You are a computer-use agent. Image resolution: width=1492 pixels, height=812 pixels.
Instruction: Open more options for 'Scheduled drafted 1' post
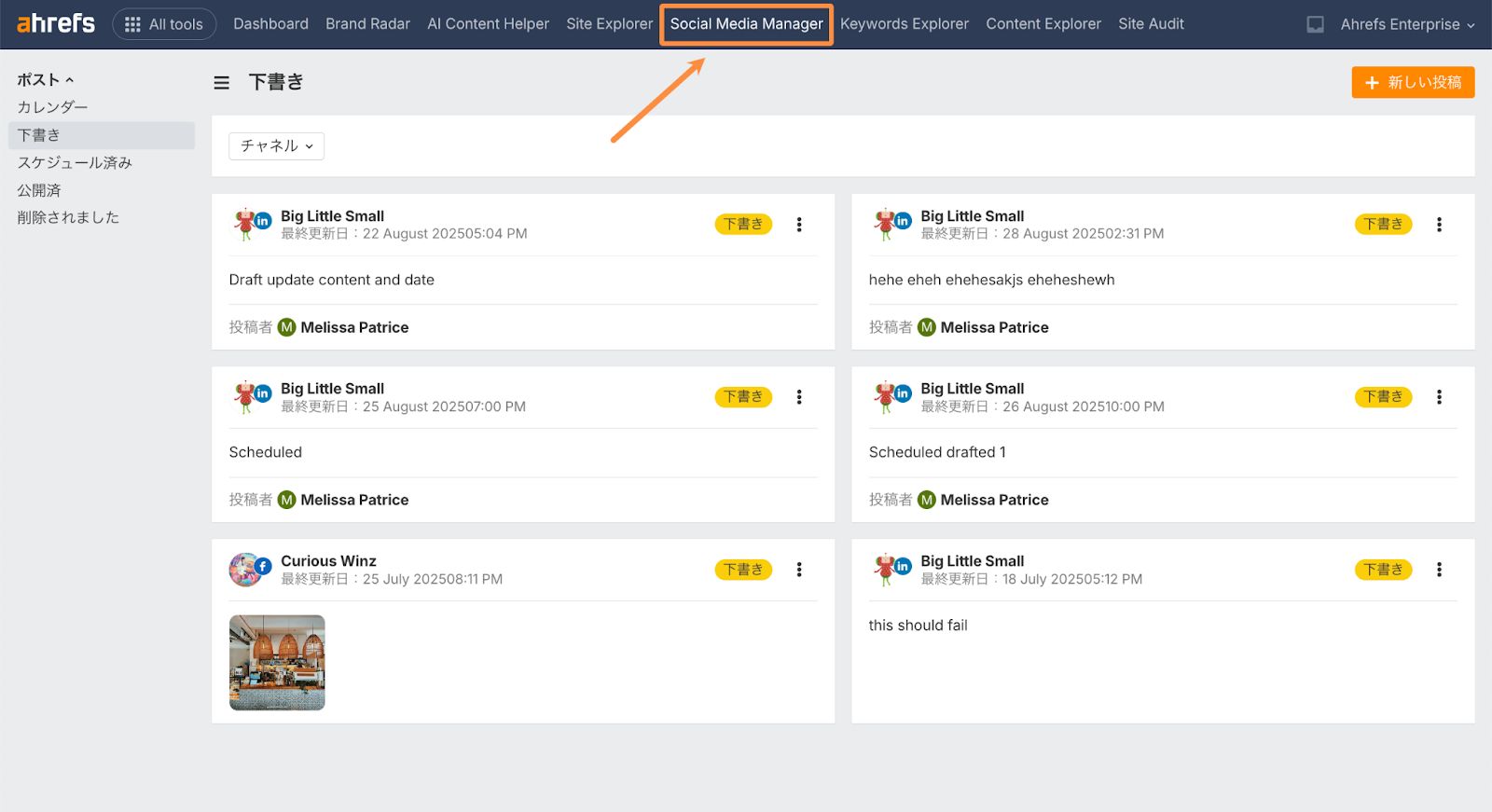click(1439, 397)
